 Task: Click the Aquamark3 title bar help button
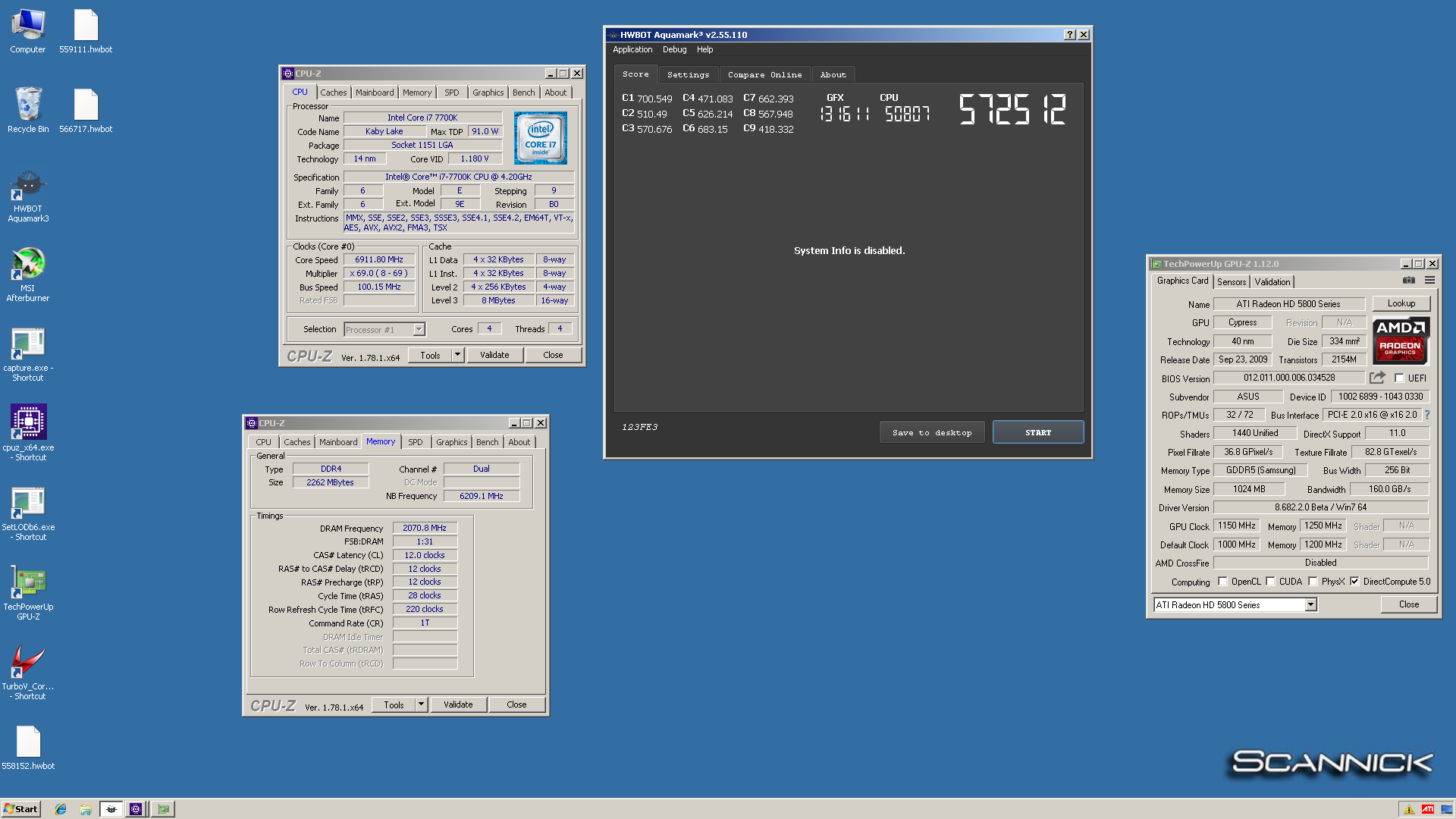[1069, 35]
